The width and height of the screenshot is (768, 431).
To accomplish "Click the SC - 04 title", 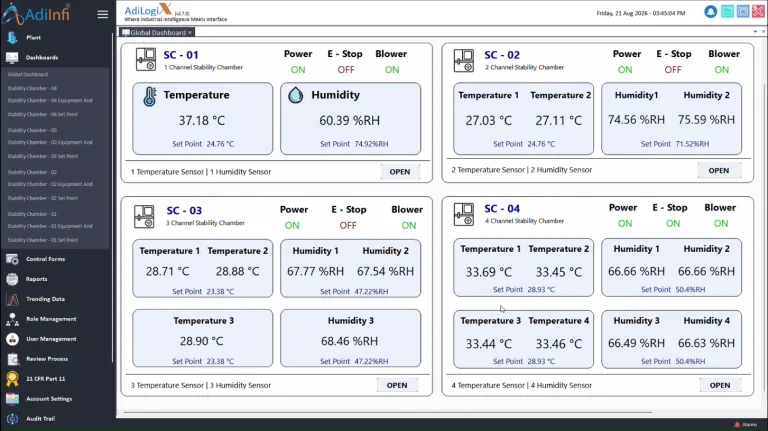I will [502, 209].
